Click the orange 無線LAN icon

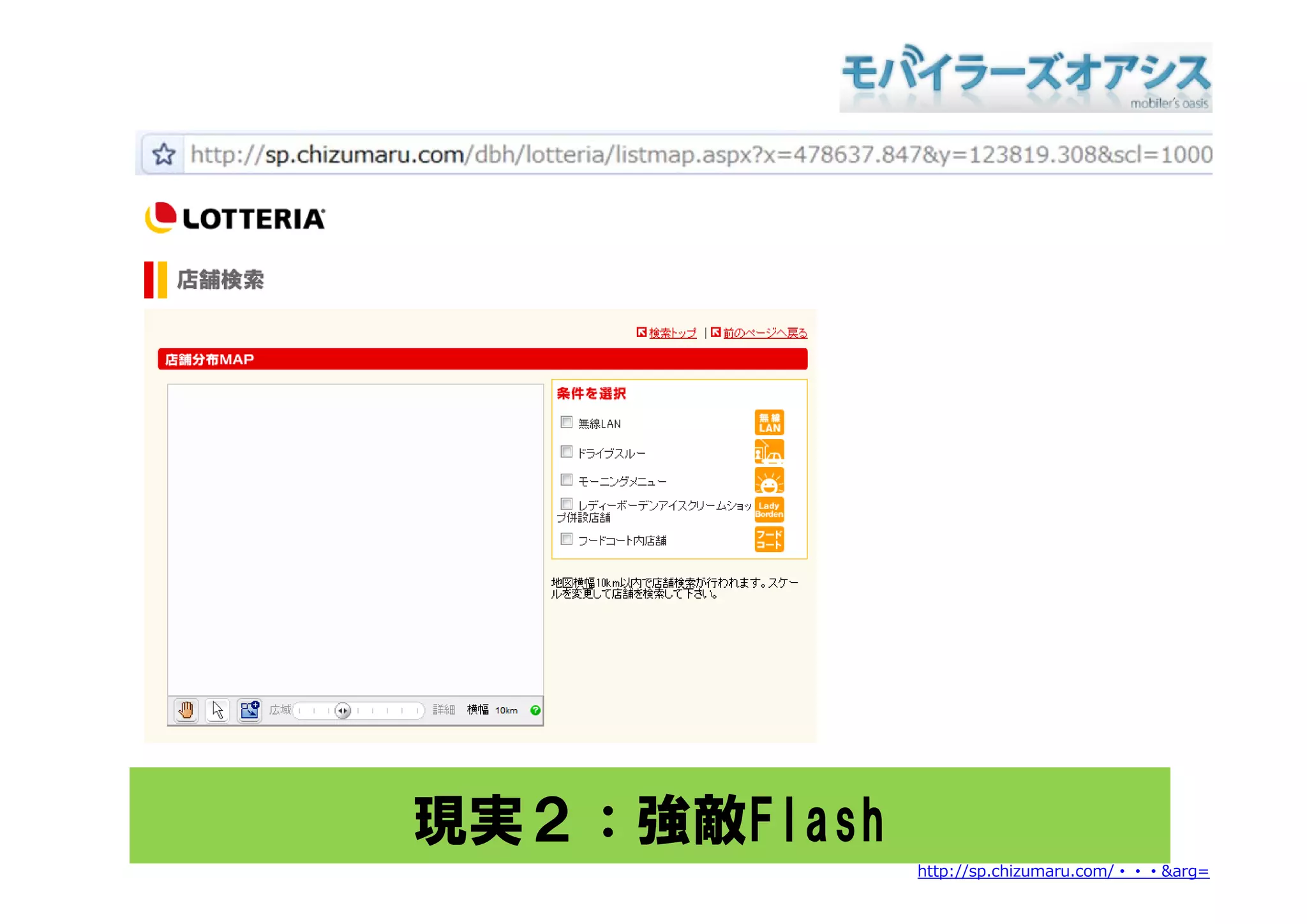click(x=769, y=422)
